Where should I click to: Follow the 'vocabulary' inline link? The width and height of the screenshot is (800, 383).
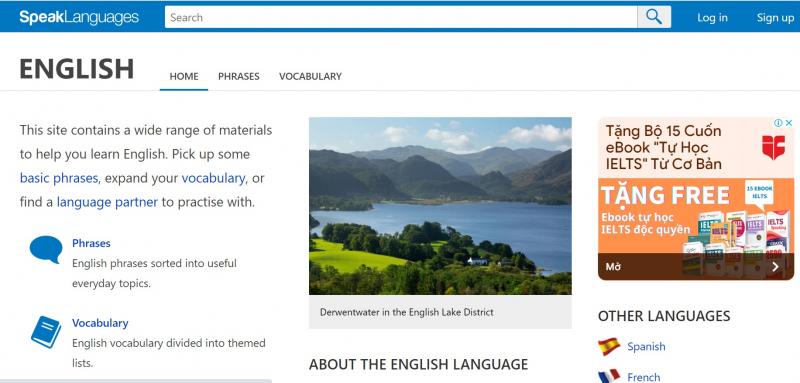click(213, 178)
